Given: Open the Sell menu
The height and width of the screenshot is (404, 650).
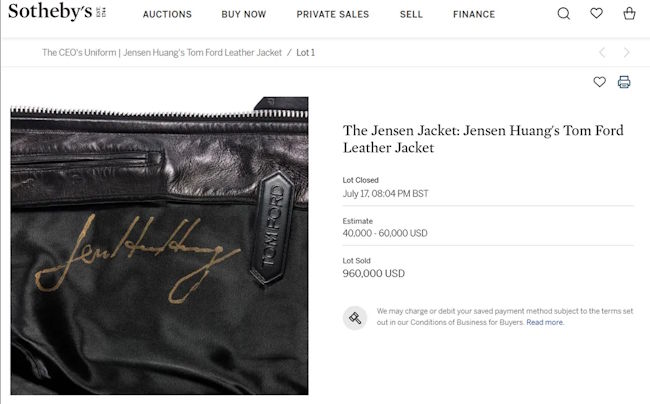Looking at the screenshot, I should click(411, 15).
